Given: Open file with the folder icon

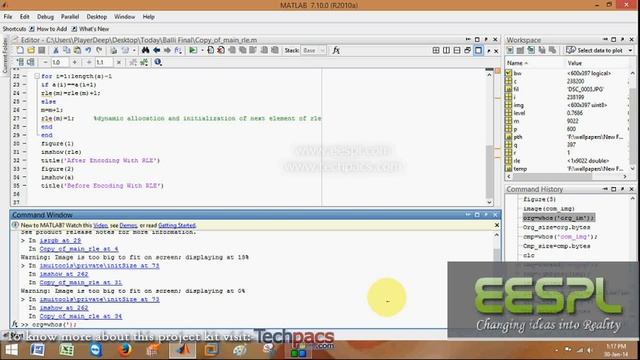Looking at the screenshot, I should [x=31, y=50].
